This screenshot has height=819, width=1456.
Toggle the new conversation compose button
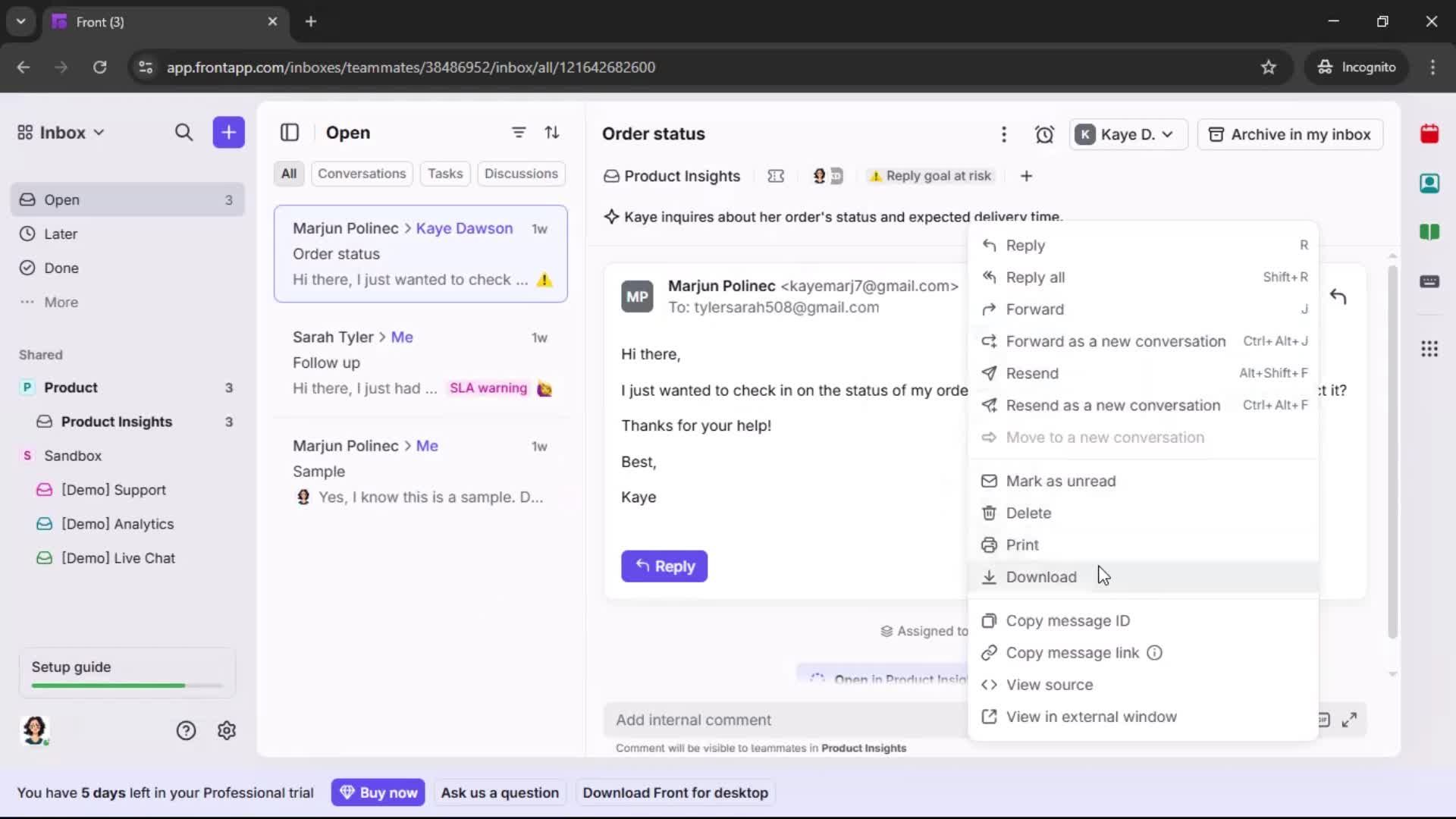point(228,132)
